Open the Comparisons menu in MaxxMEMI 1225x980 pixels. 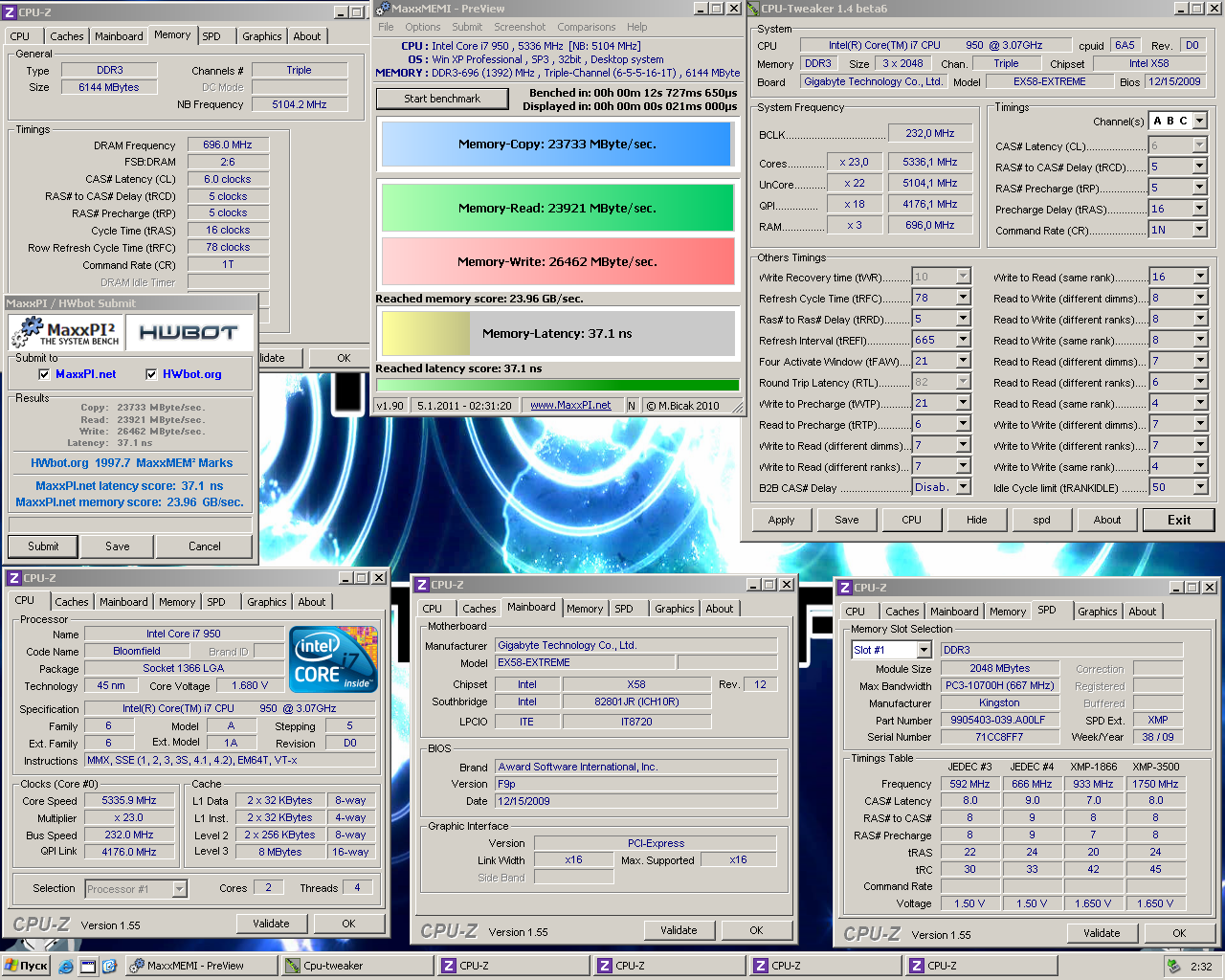(587, 27)
